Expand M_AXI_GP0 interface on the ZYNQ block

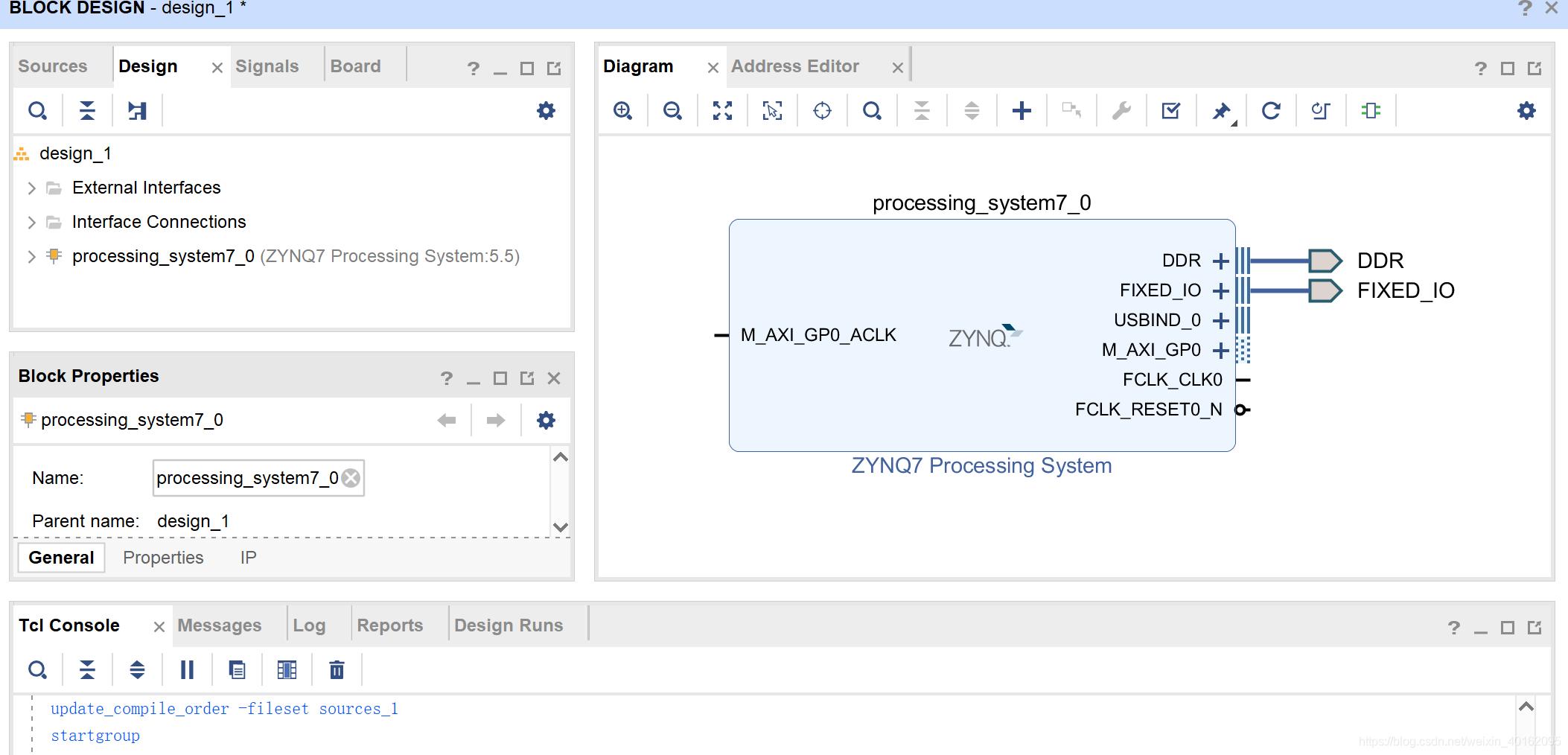click(x=1220, y=351)
